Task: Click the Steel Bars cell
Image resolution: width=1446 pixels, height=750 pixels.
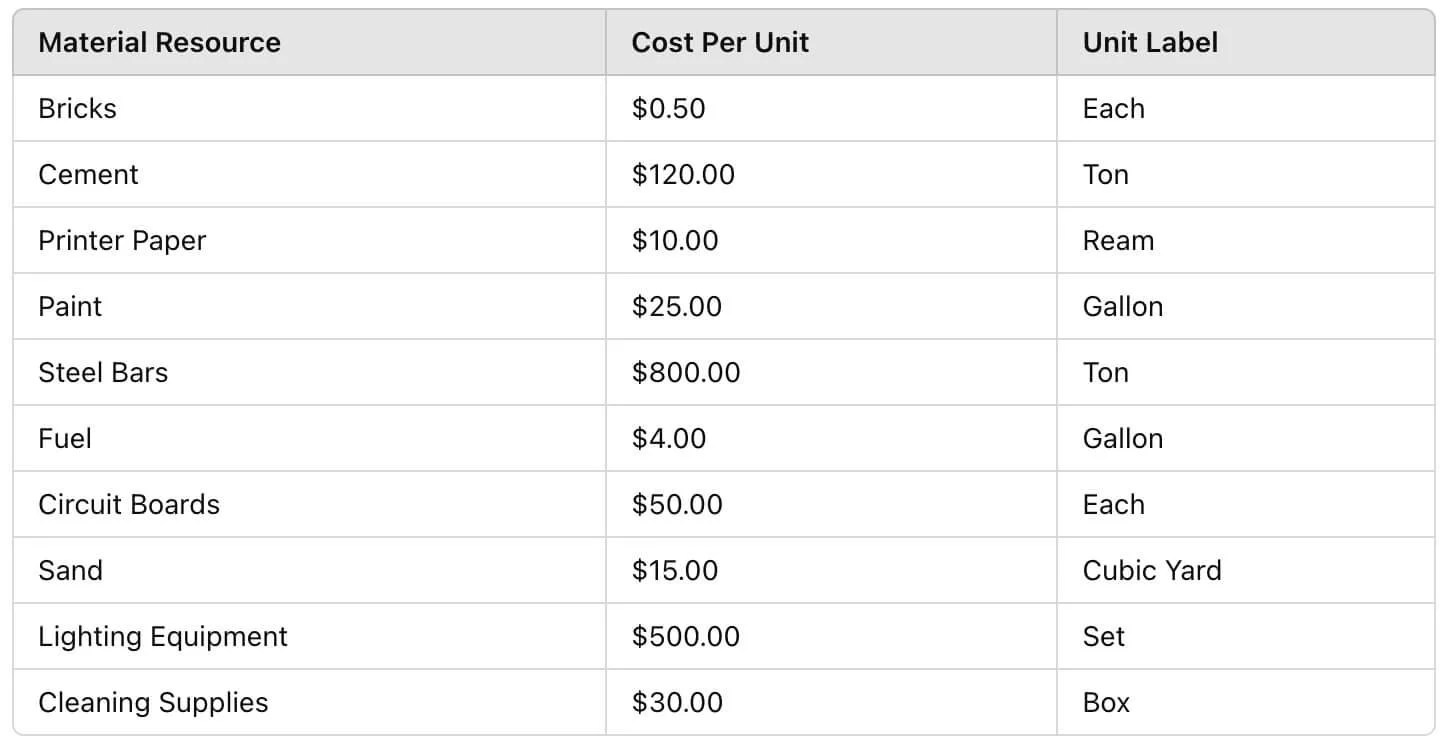Action: point(103,373)
